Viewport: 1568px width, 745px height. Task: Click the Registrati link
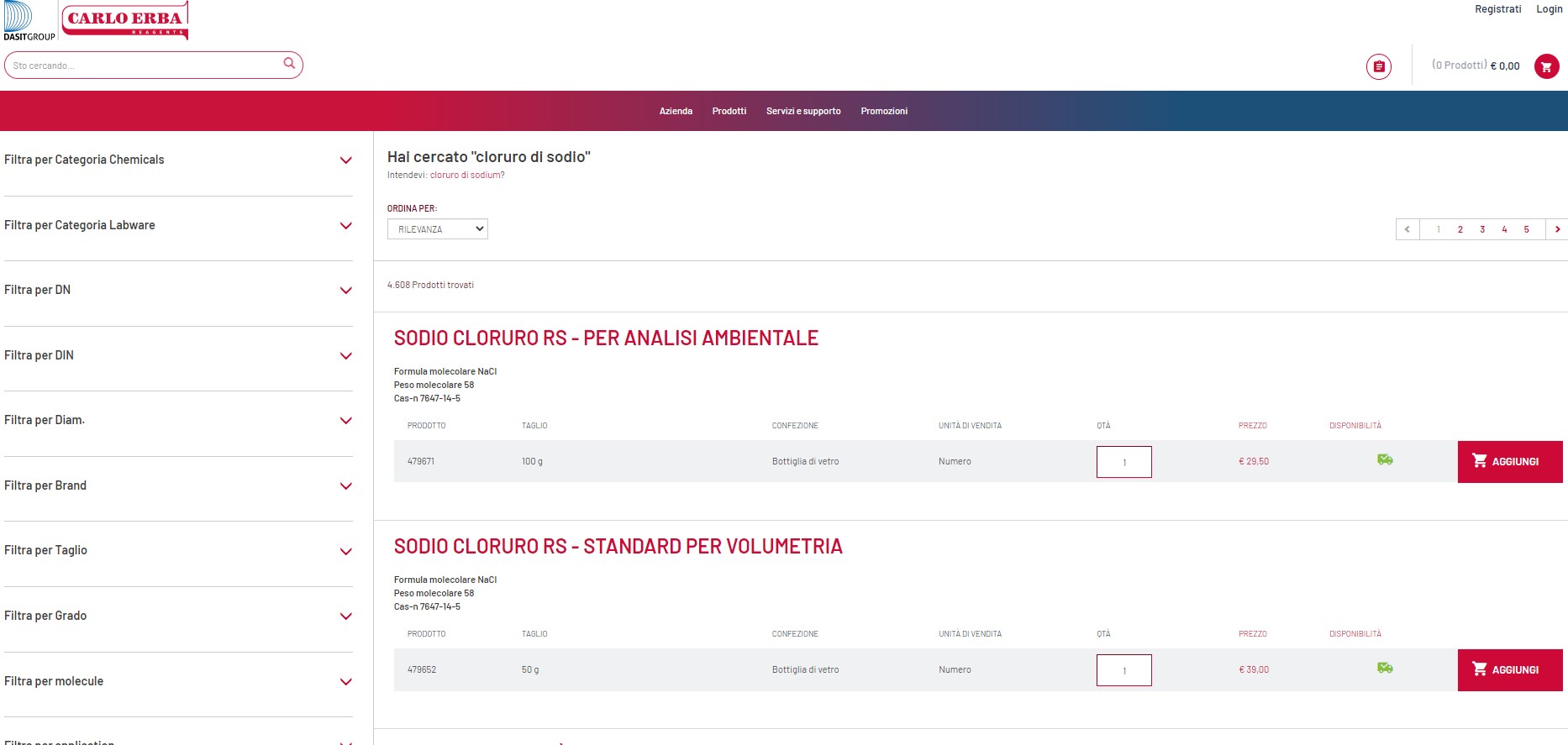tap(1497, 9)
